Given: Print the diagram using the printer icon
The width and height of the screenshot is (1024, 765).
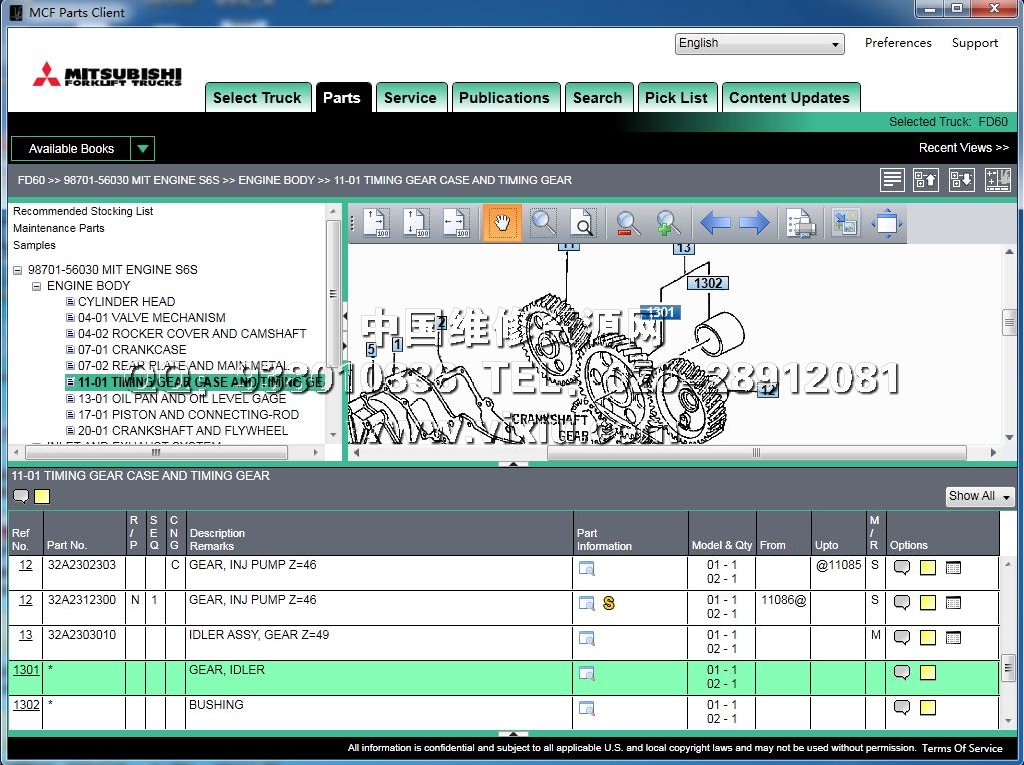Looking at the screenshot, I should tap(800, 223).
